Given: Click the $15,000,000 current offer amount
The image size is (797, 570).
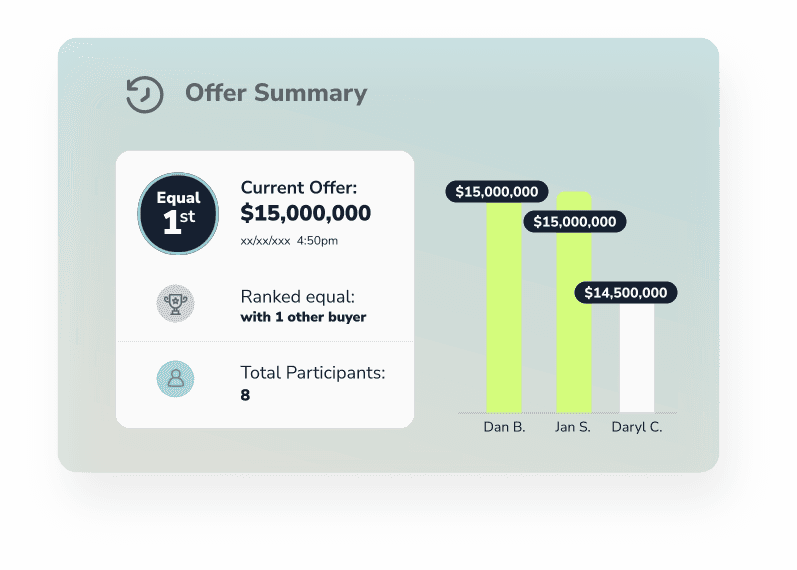Looking at the screenshot, I should point(305,213).
